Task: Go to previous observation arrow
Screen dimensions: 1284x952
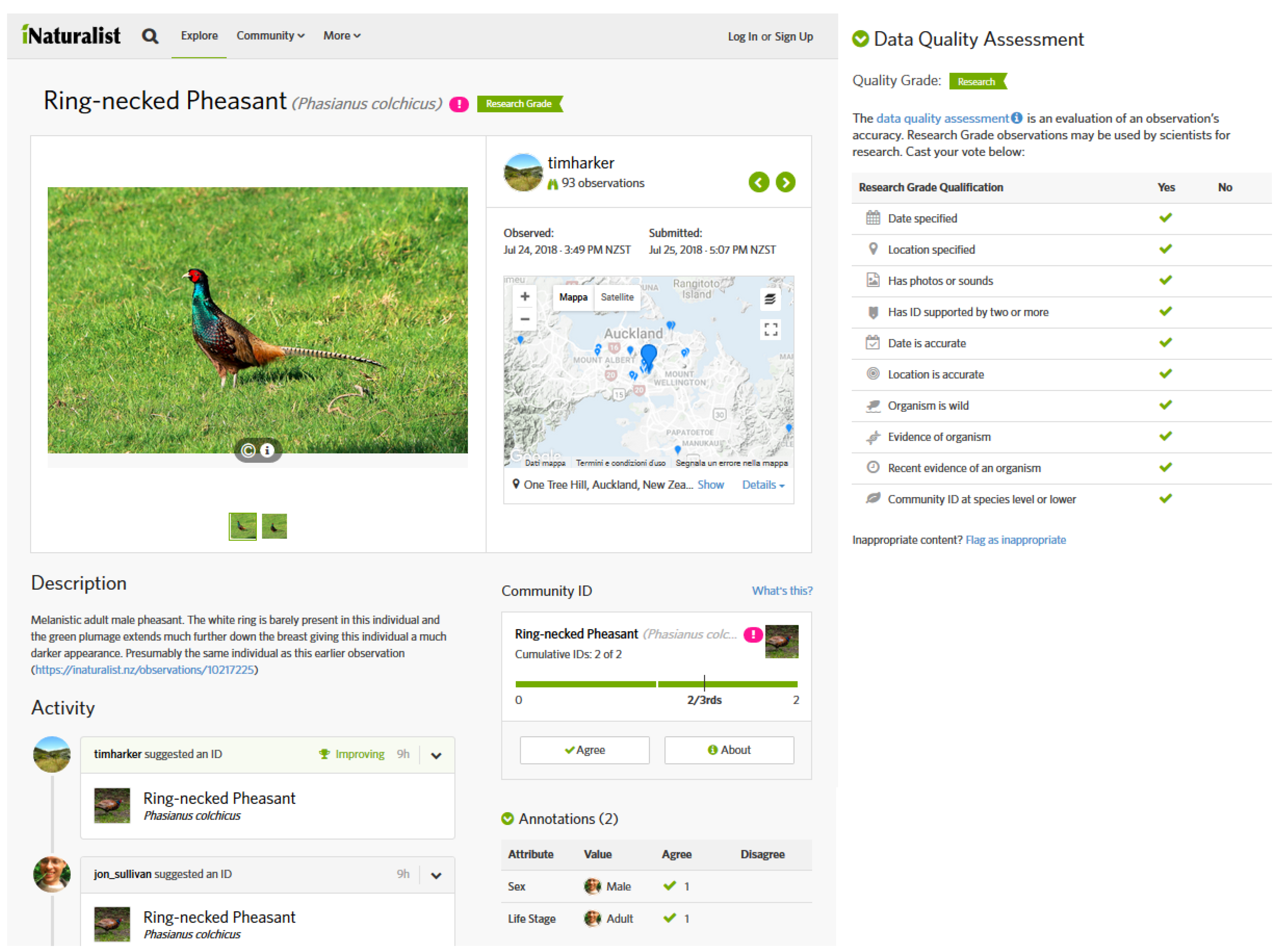Action: coord(759,182)
